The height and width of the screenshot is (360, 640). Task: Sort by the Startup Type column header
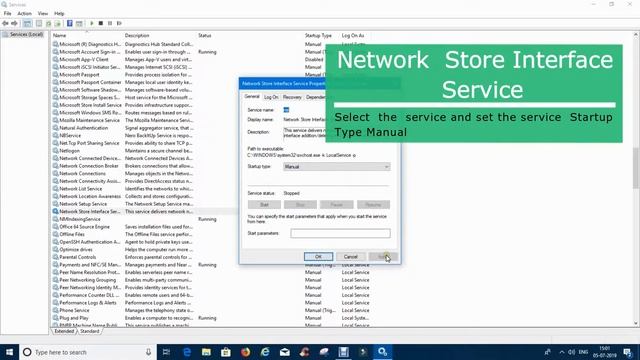click(318, 36)
